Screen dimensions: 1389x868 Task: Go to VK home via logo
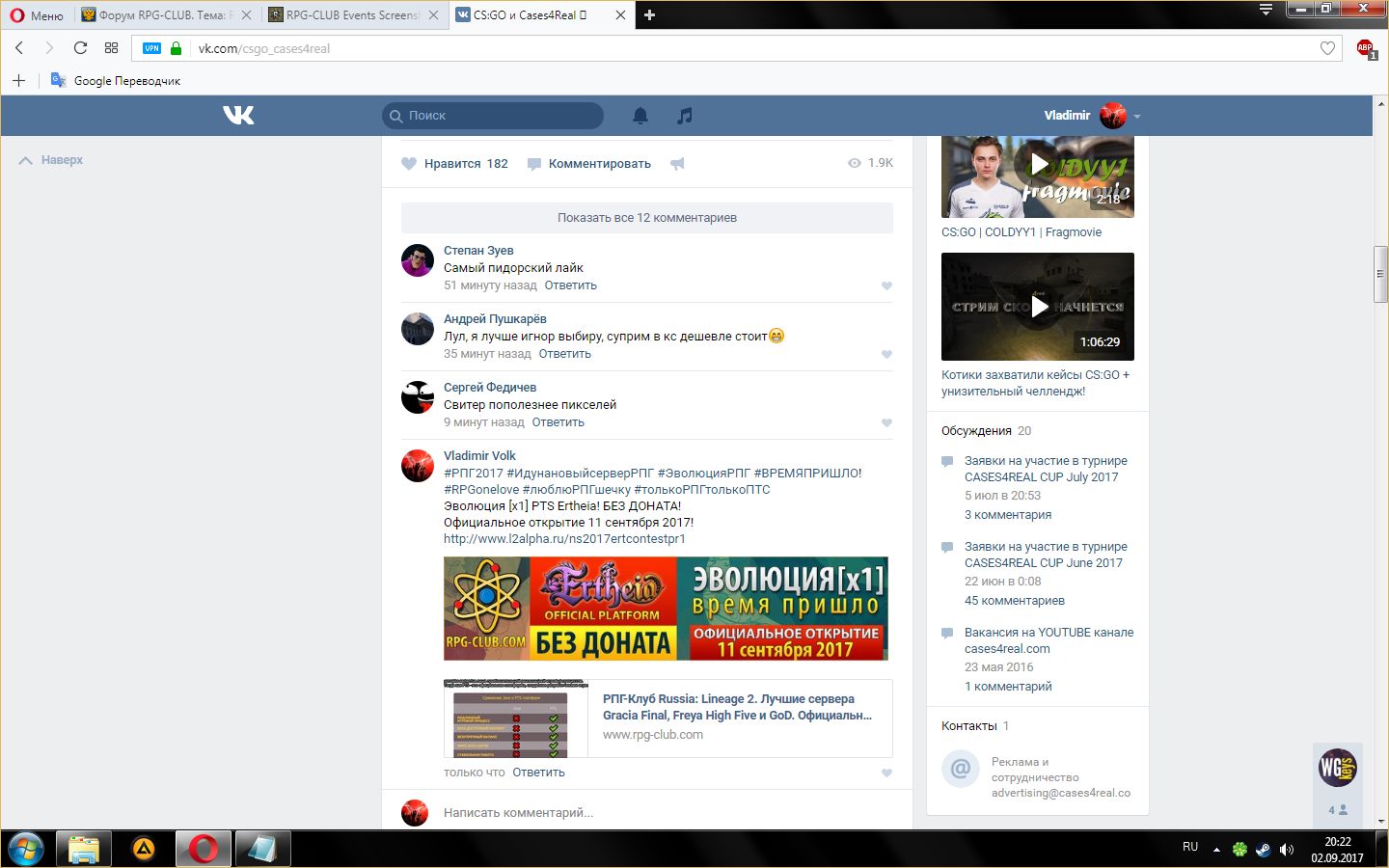point(238,116)
